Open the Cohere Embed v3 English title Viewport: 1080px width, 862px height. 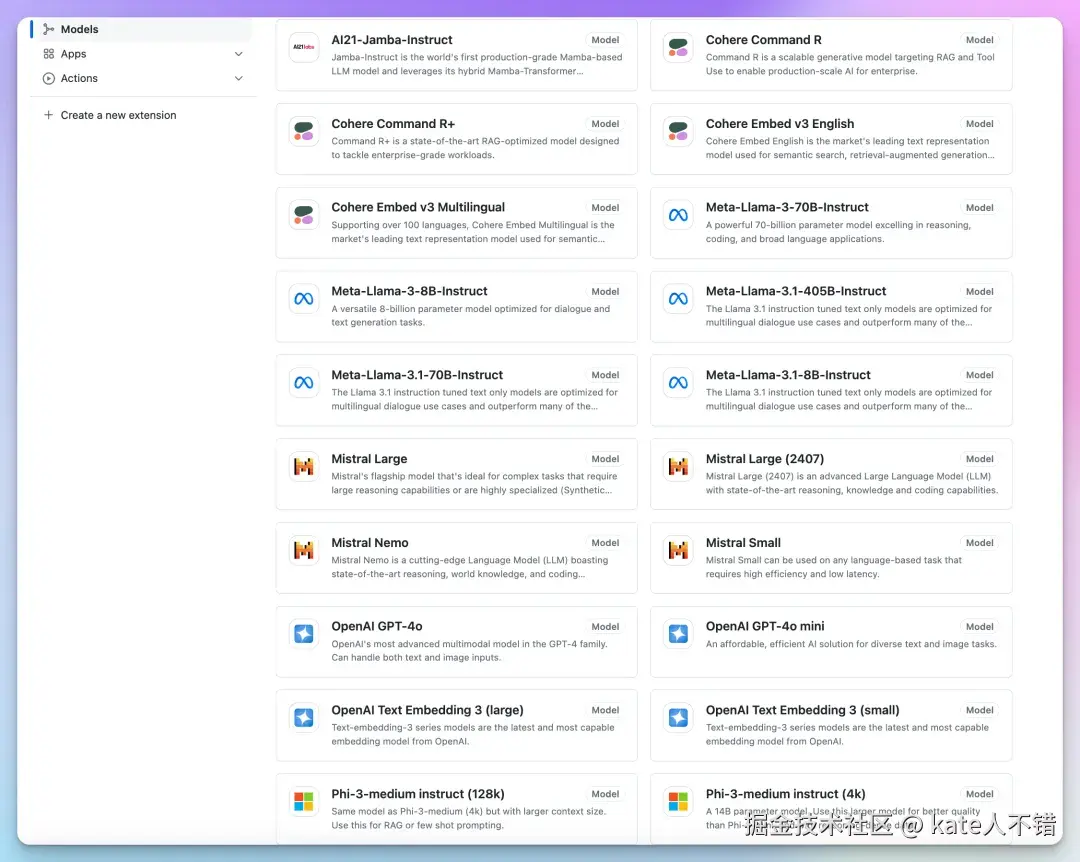point(780,124)
